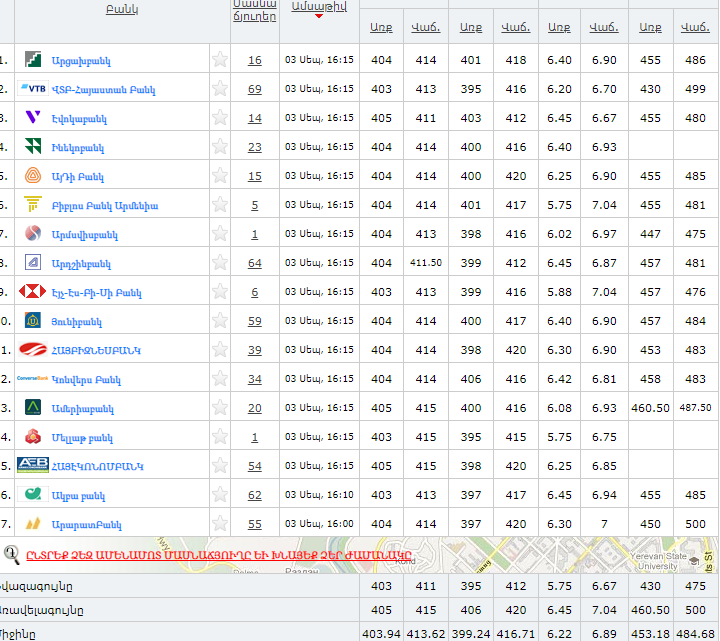Sort table by Բանկ column header
Screen dimensions: 720x641
(122, 9)
